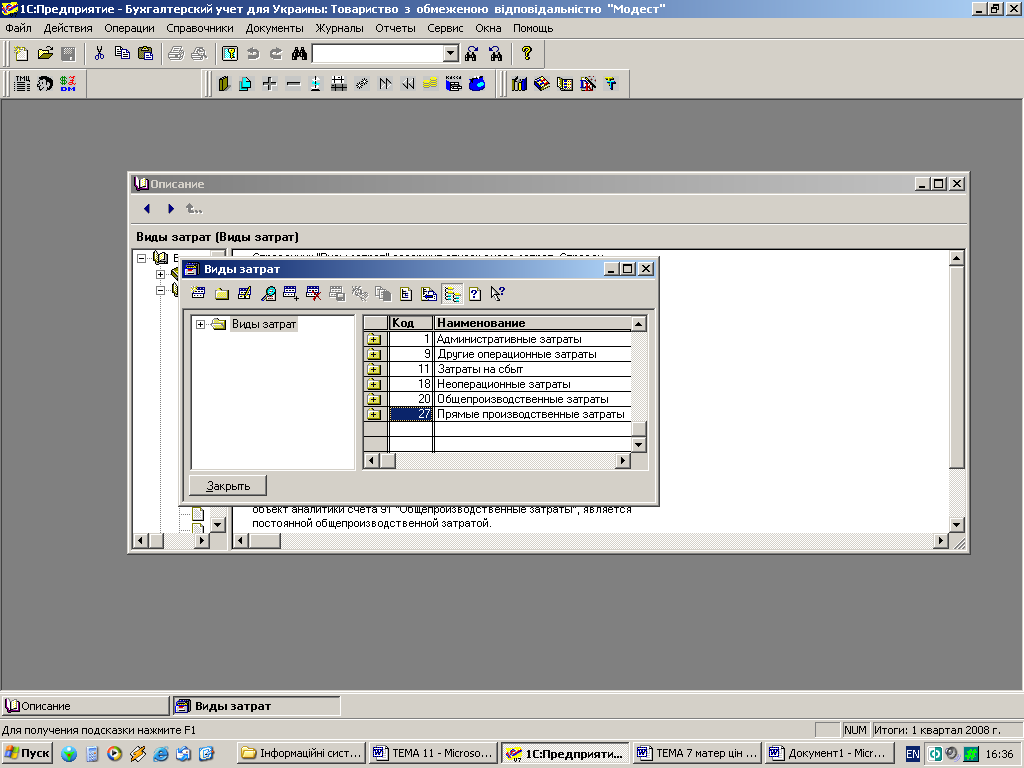Open group folder of Неоперационные затраты row
Screen dimensions: 1024x768
[374, 384]
